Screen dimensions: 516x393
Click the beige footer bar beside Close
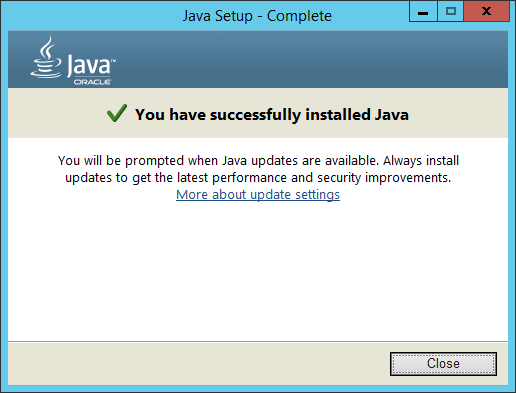[199, 364]
